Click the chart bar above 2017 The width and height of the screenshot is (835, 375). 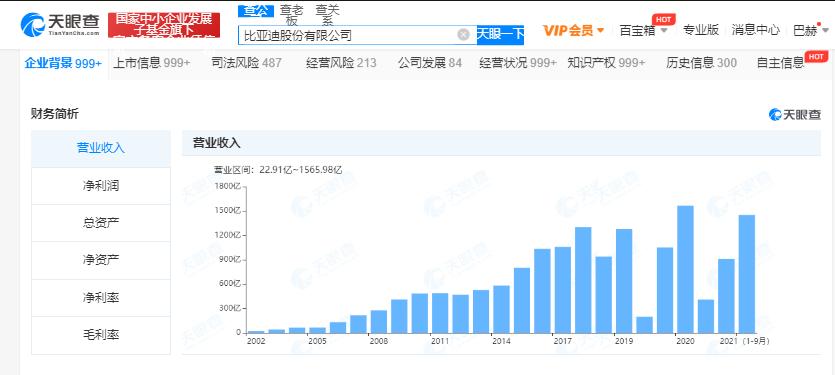pos(562,290)
